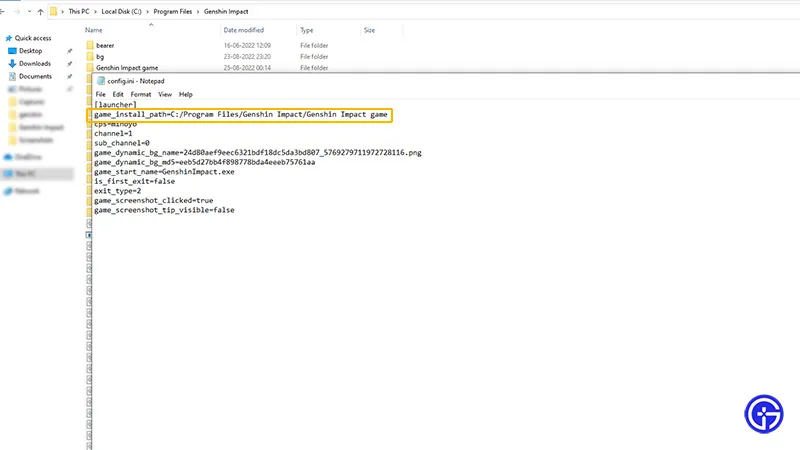Click the Documents icon in the sidebar

[12, 77]
